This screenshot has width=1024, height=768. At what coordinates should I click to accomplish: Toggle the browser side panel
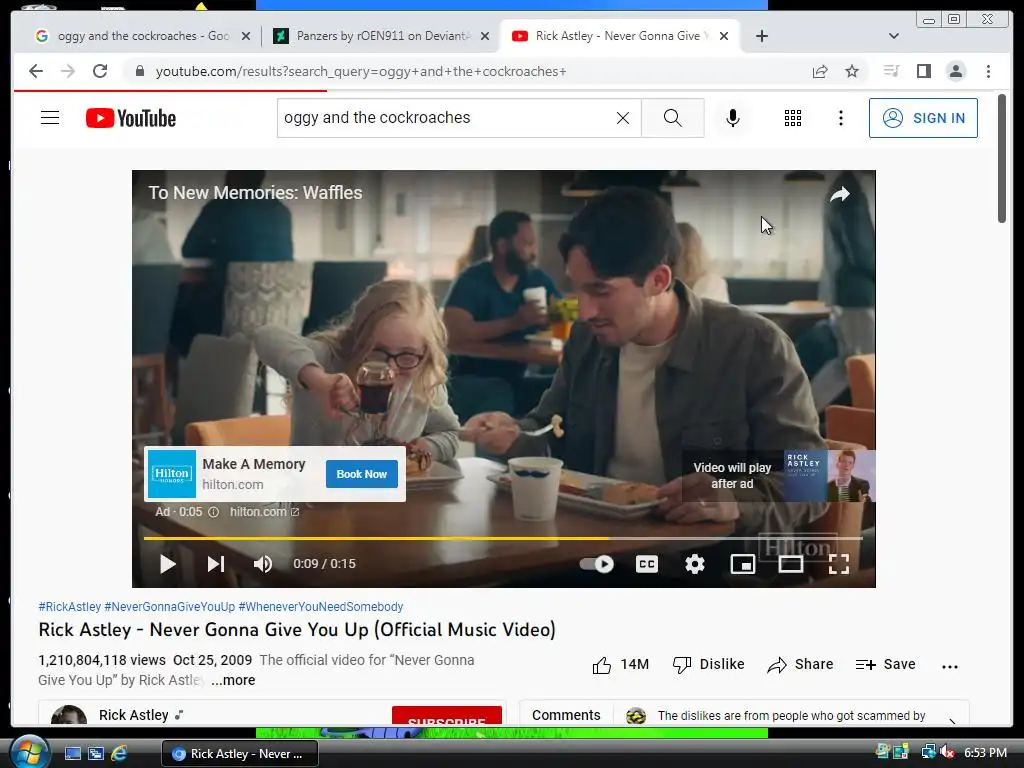pyautogui.click(x=923, y=71)
